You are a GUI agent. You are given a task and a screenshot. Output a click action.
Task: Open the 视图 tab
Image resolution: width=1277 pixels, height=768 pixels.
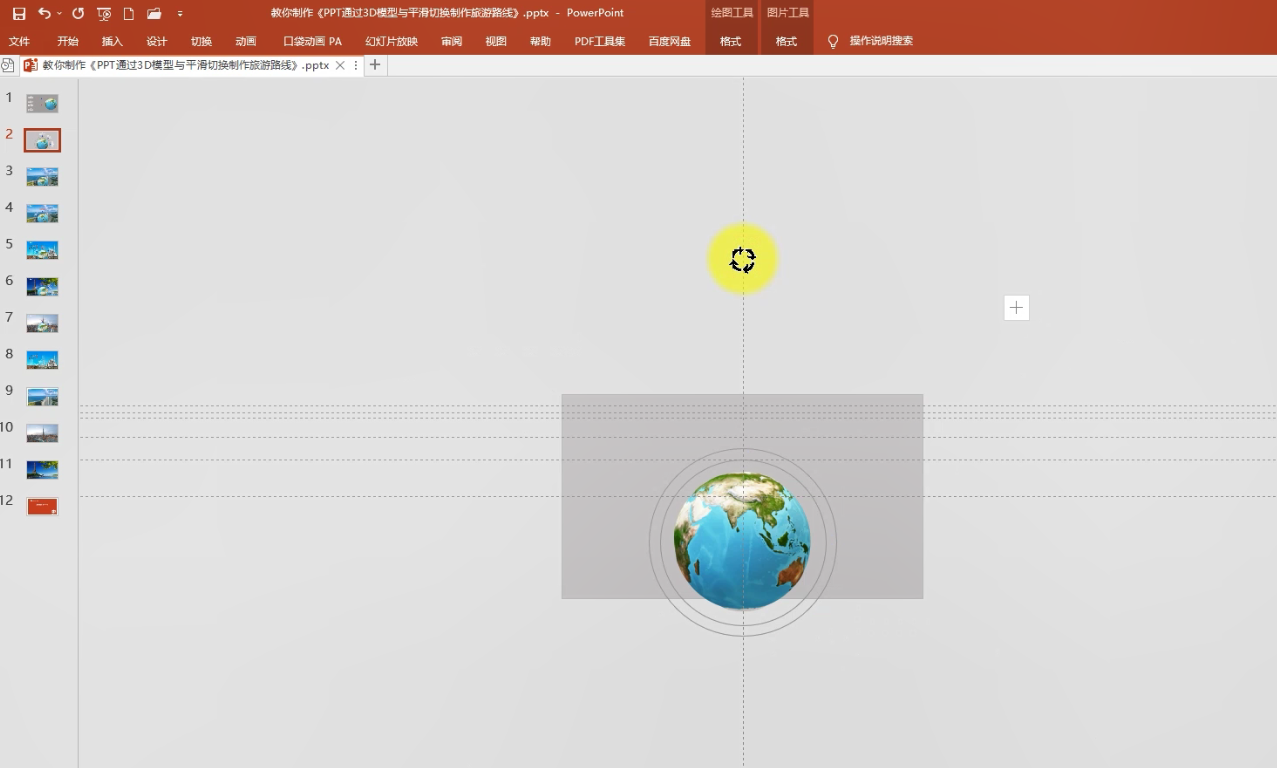tap(496, 41)
